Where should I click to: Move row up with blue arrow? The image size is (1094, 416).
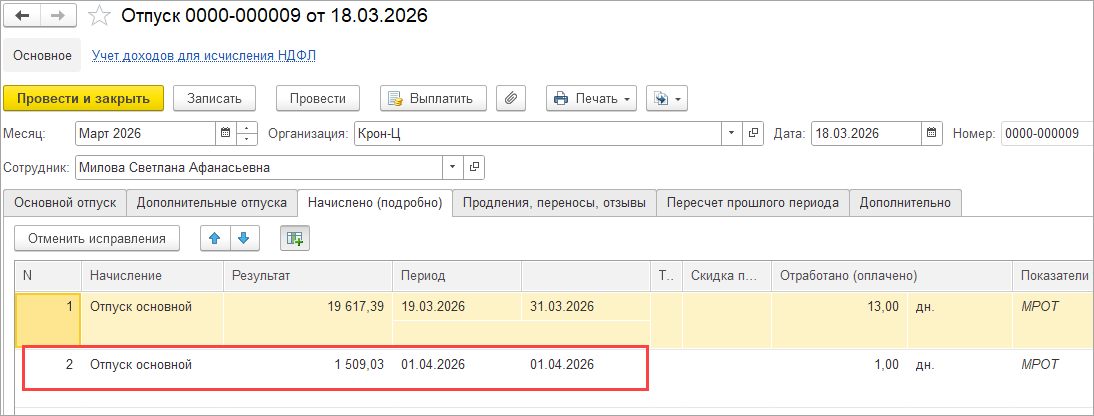pyautogui.click(x=215, y=238)
